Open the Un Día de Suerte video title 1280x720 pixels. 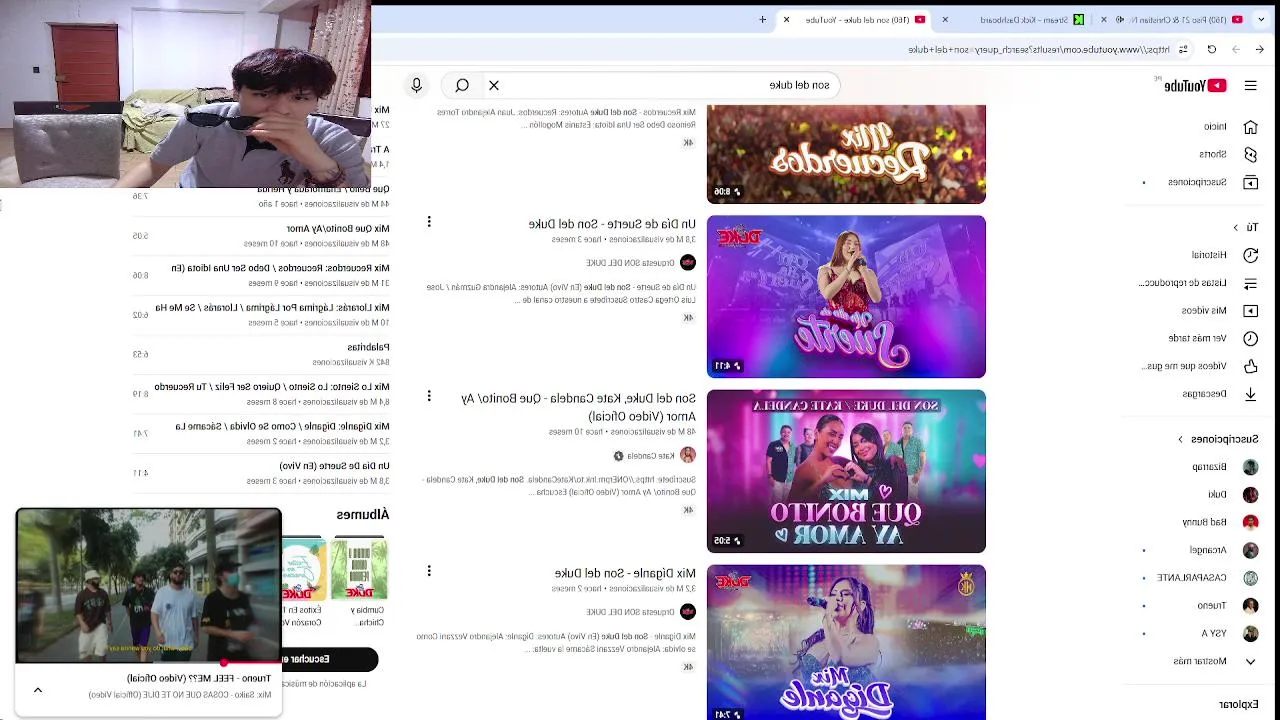click(612, 224)
